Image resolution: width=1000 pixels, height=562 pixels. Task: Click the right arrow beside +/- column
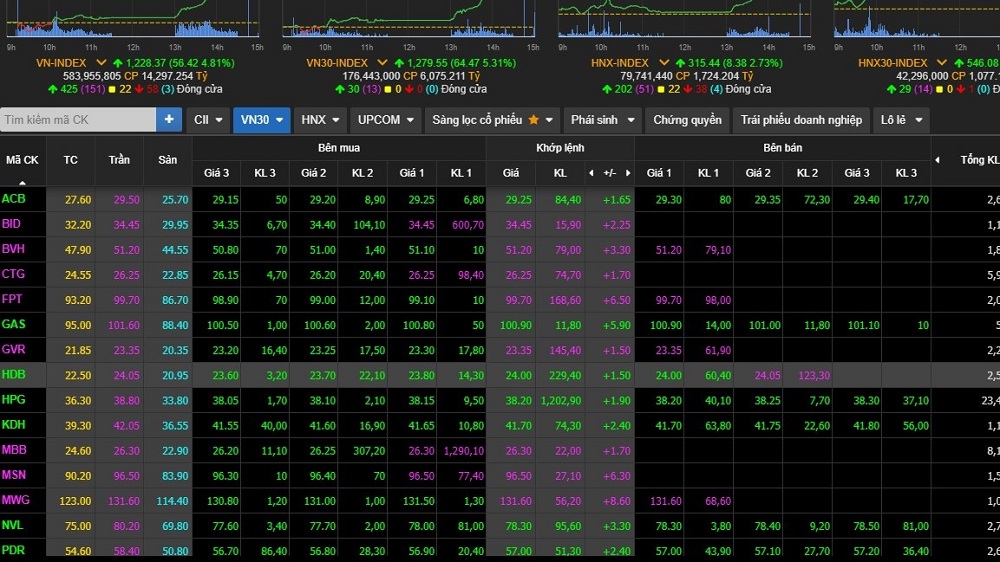click(x=628, y=173)
